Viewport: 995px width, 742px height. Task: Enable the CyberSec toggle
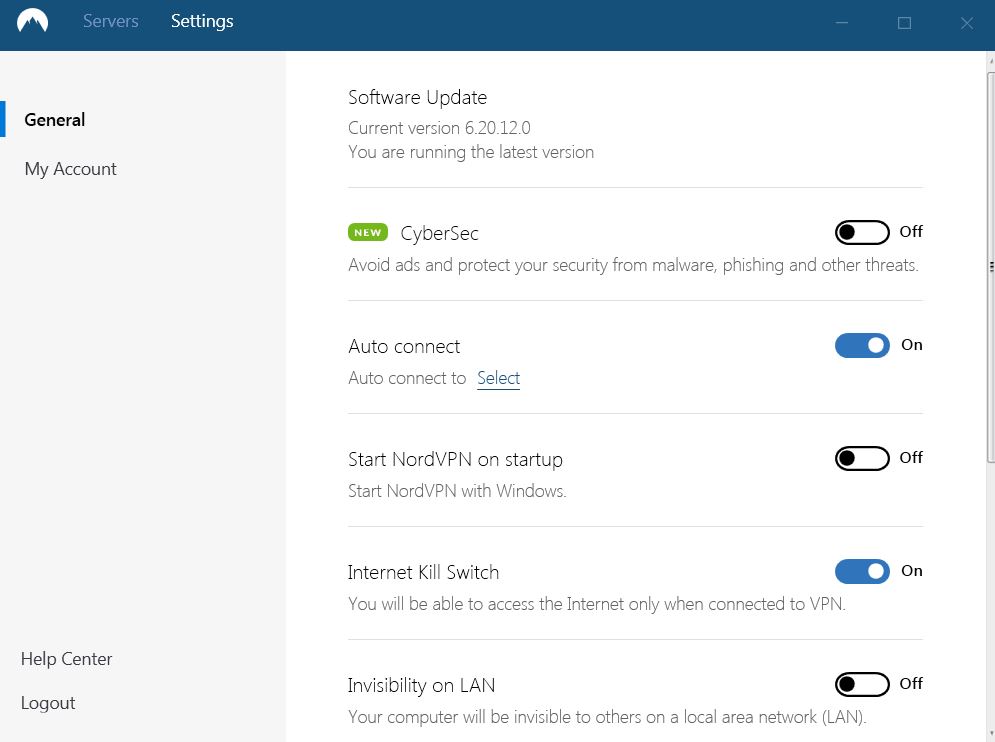[862, 232]
